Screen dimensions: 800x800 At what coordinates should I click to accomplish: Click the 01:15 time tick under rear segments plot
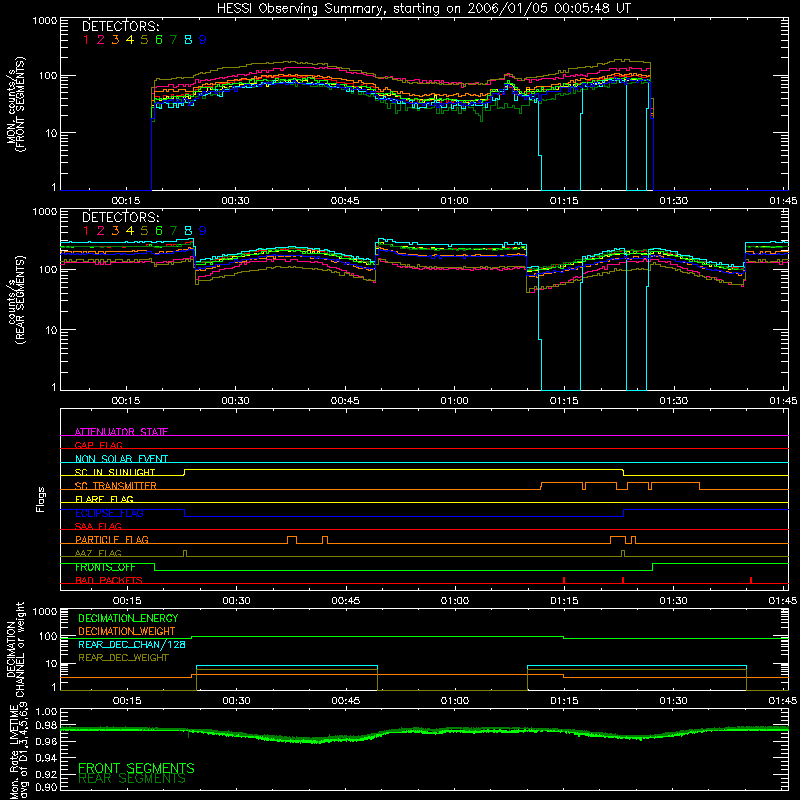pos(564,401)
